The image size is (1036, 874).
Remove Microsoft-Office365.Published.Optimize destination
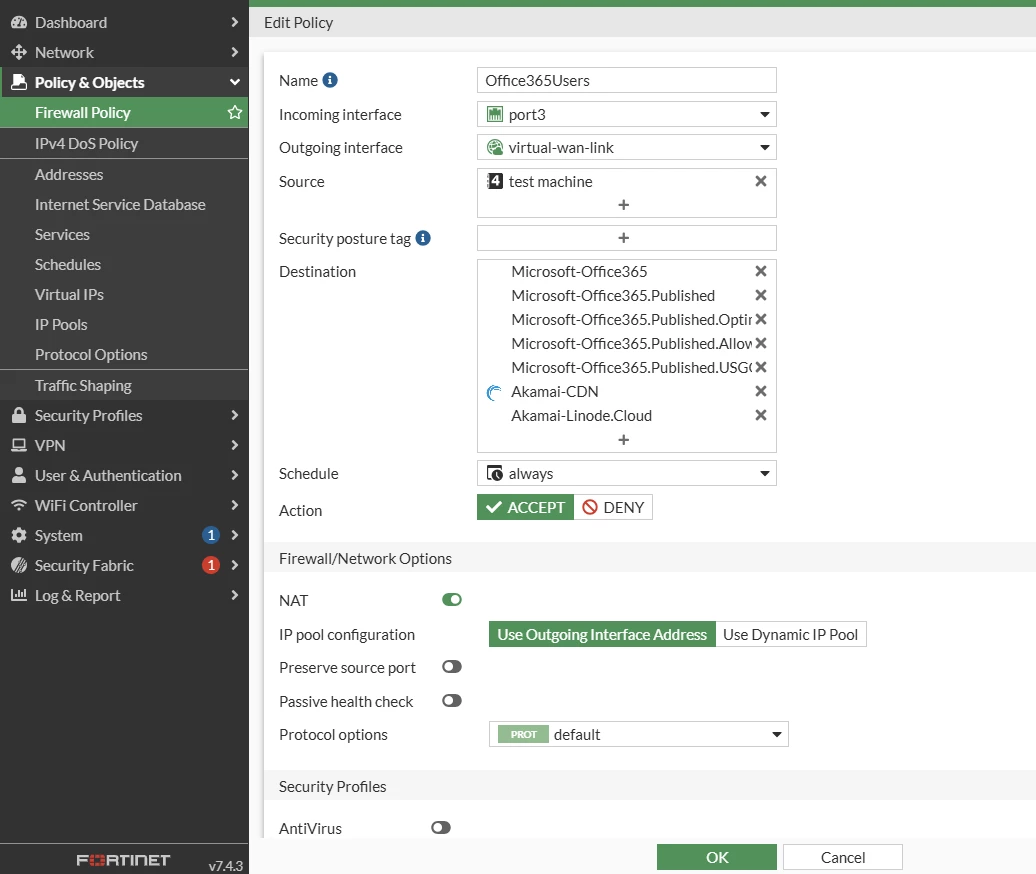(761, 319)
